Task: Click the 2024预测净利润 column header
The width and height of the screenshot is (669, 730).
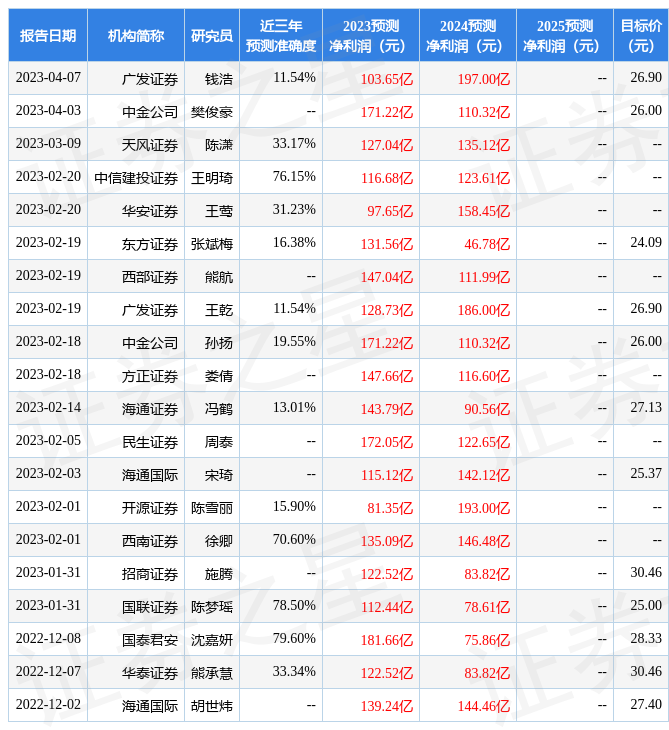Action: [x=468, y=35]
